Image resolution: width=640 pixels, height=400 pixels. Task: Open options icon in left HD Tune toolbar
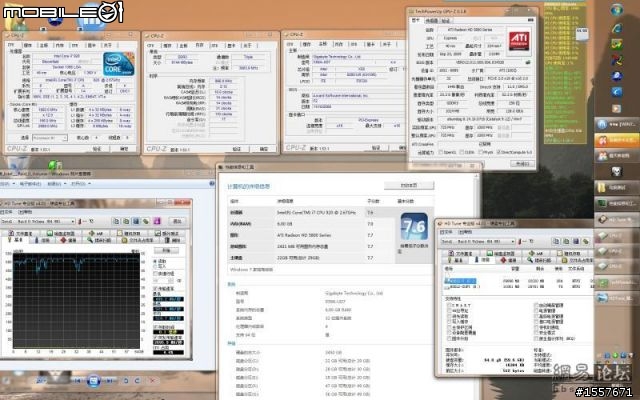tap(146, 221)
